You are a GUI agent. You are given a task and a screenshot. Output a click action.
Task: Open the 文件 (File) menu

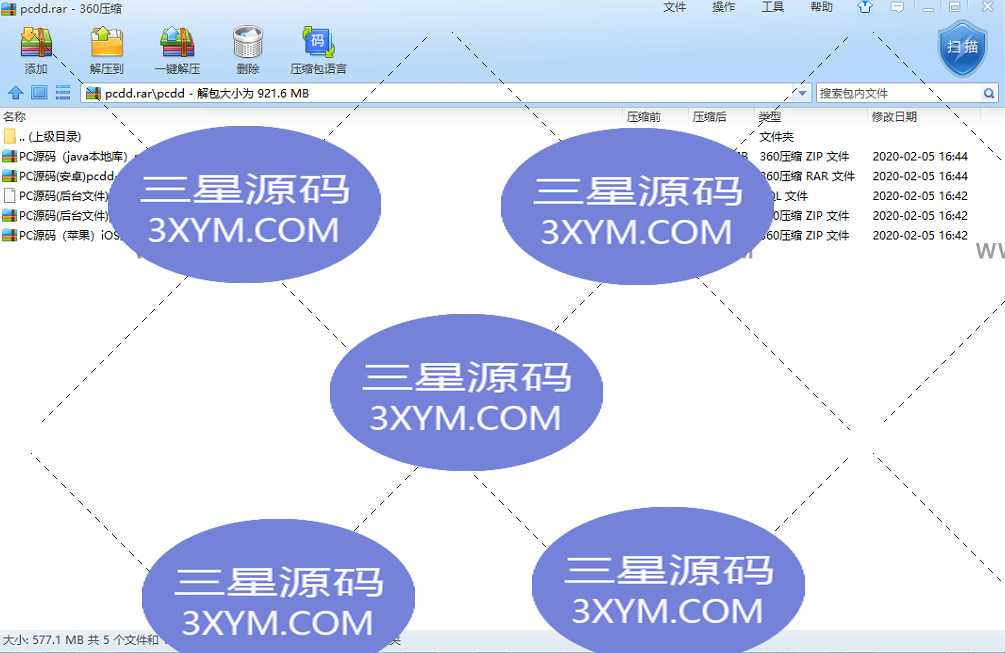675,8
